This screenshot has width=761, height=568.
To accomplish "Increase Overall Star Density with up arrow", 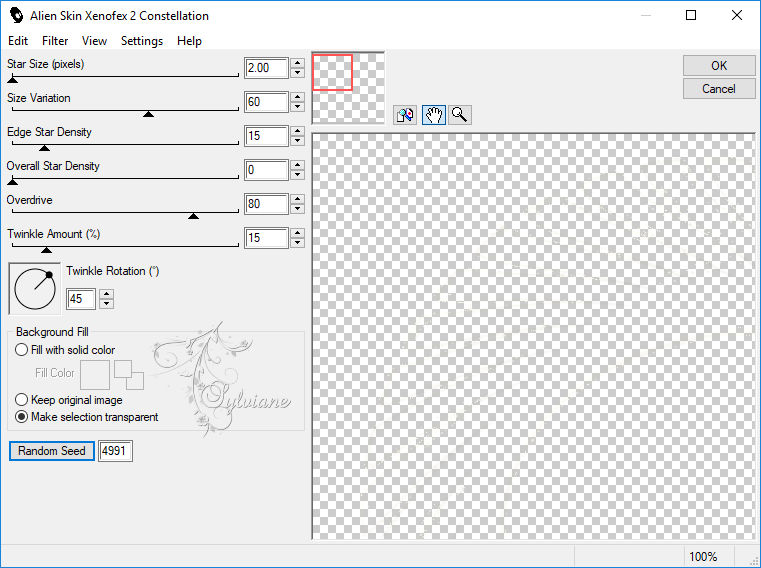I will pos(298,165).
